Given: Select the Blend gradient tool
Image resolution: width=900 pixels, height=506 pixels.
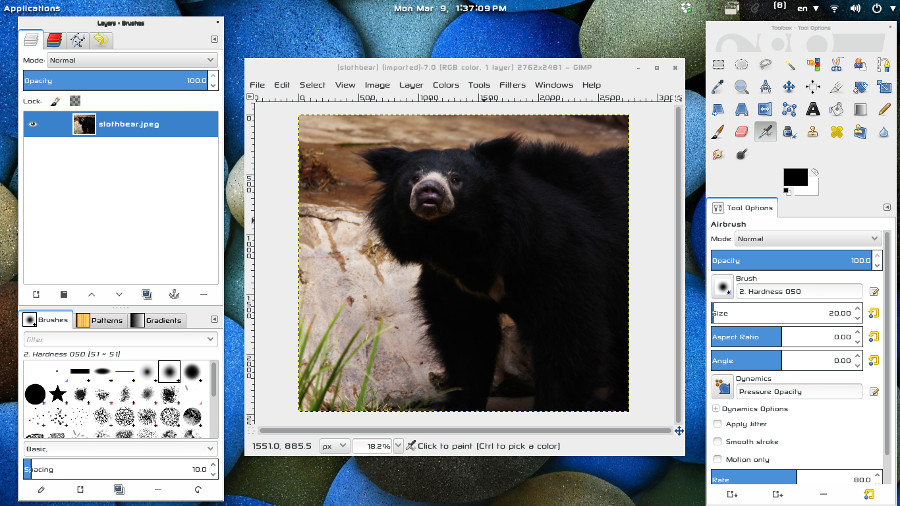Looking at the screenshot, I should coord(860,109).
